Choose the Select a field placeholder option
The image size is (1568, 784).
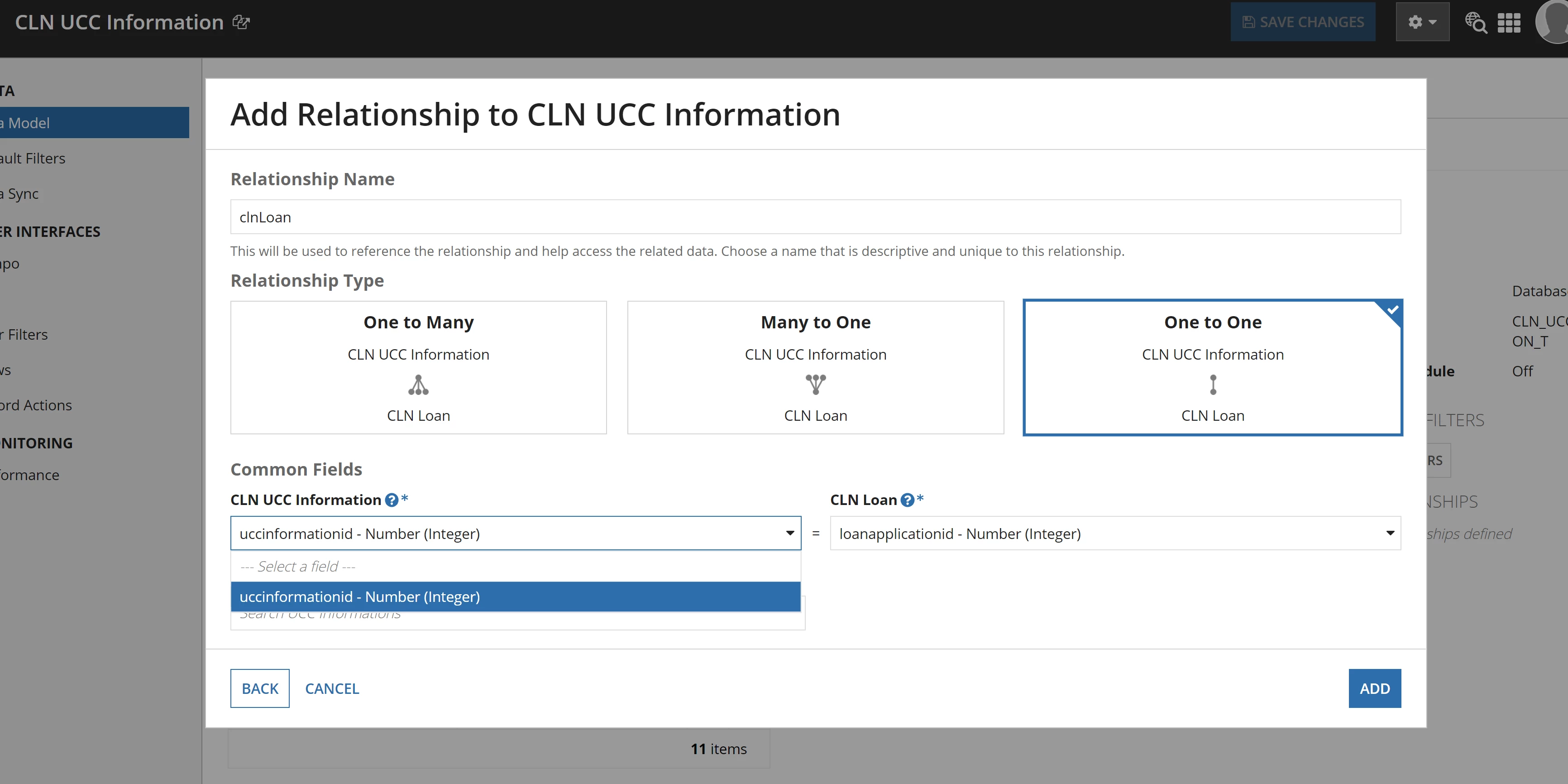click(x=516, y=567)
